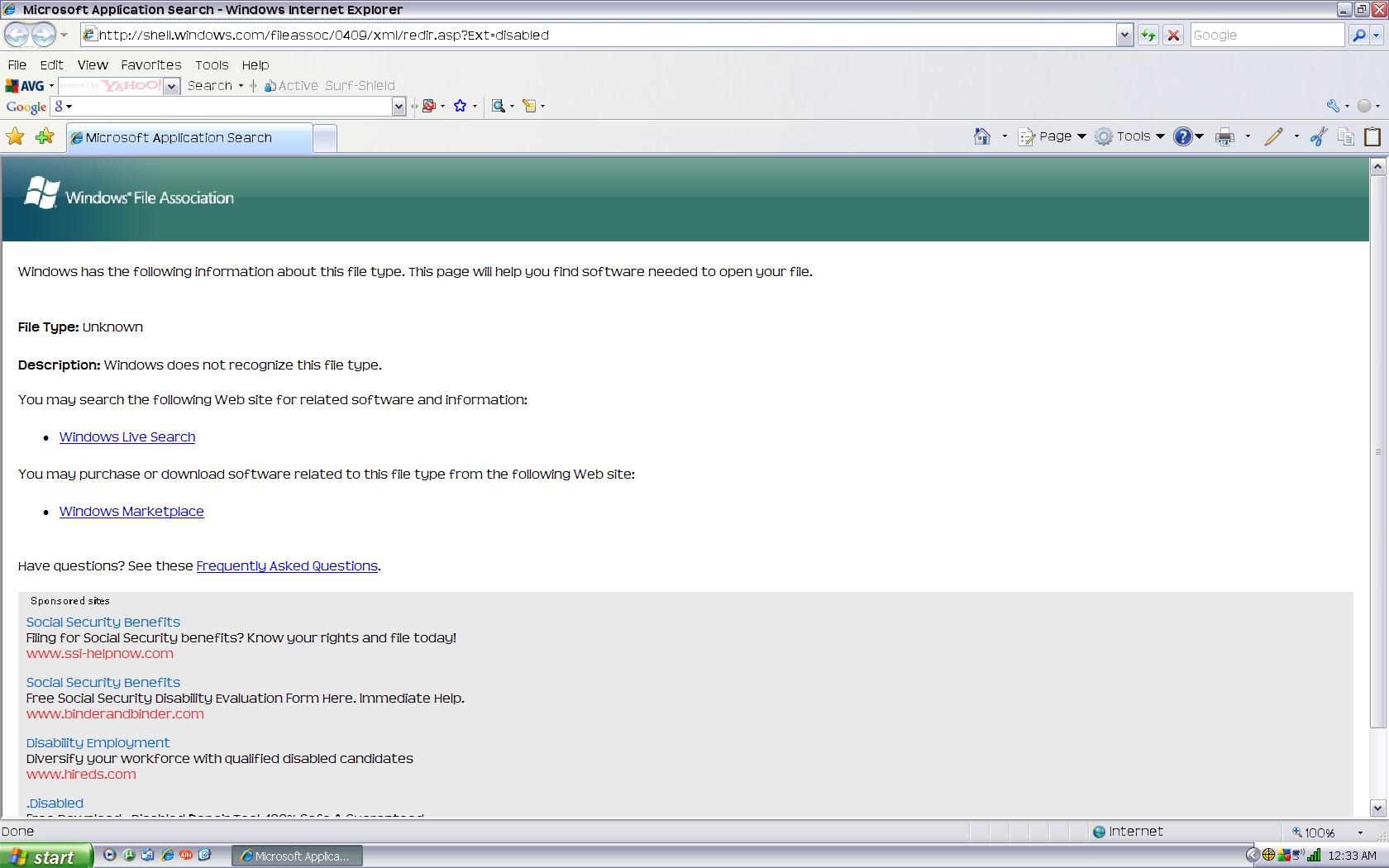1389x868 pixels.
Task: Click the Add to Favorites icon
Action: [45, 136]
